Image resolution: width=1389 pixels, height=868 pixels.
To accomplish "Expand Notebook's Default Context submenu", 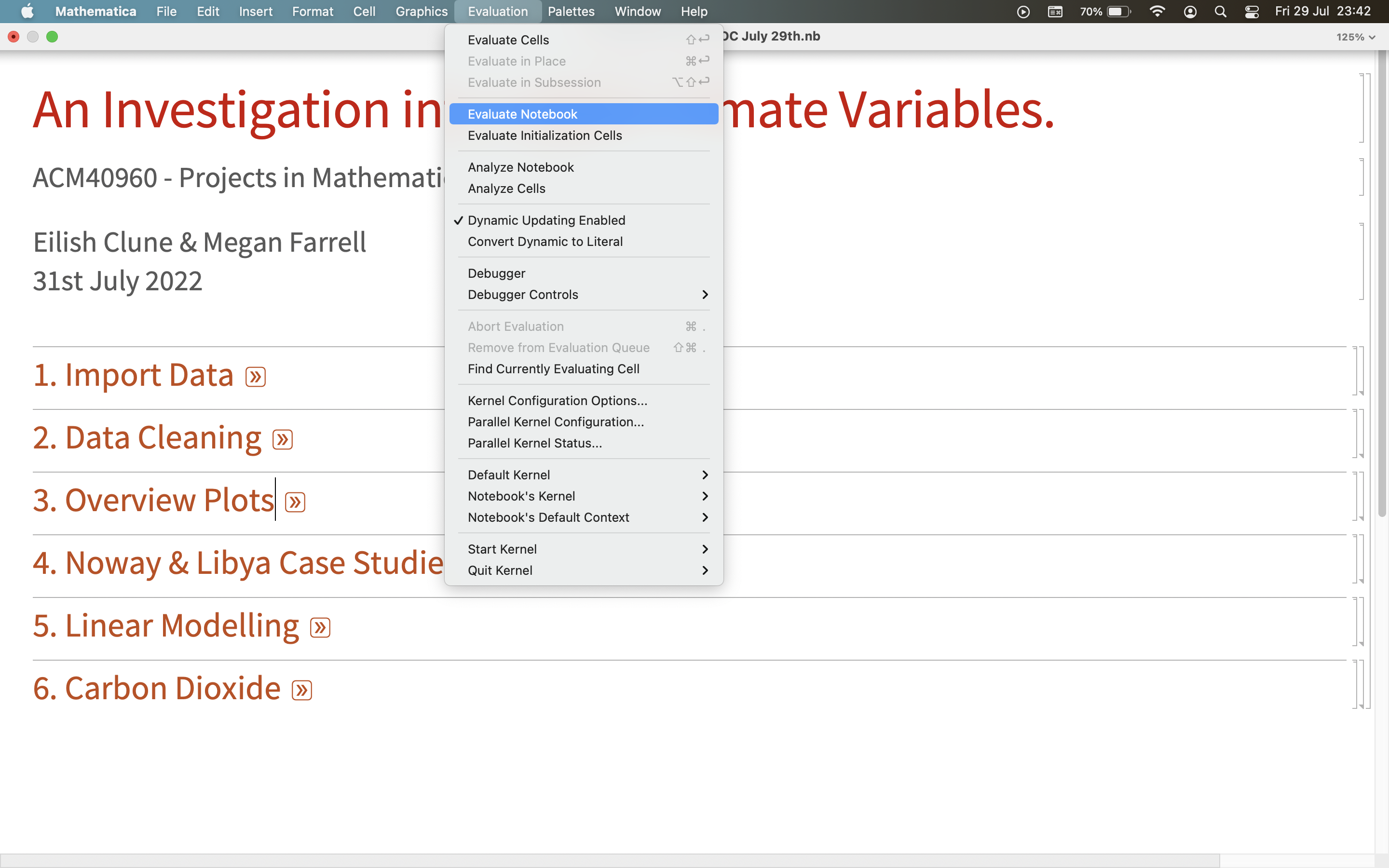I will click(584, 517).
